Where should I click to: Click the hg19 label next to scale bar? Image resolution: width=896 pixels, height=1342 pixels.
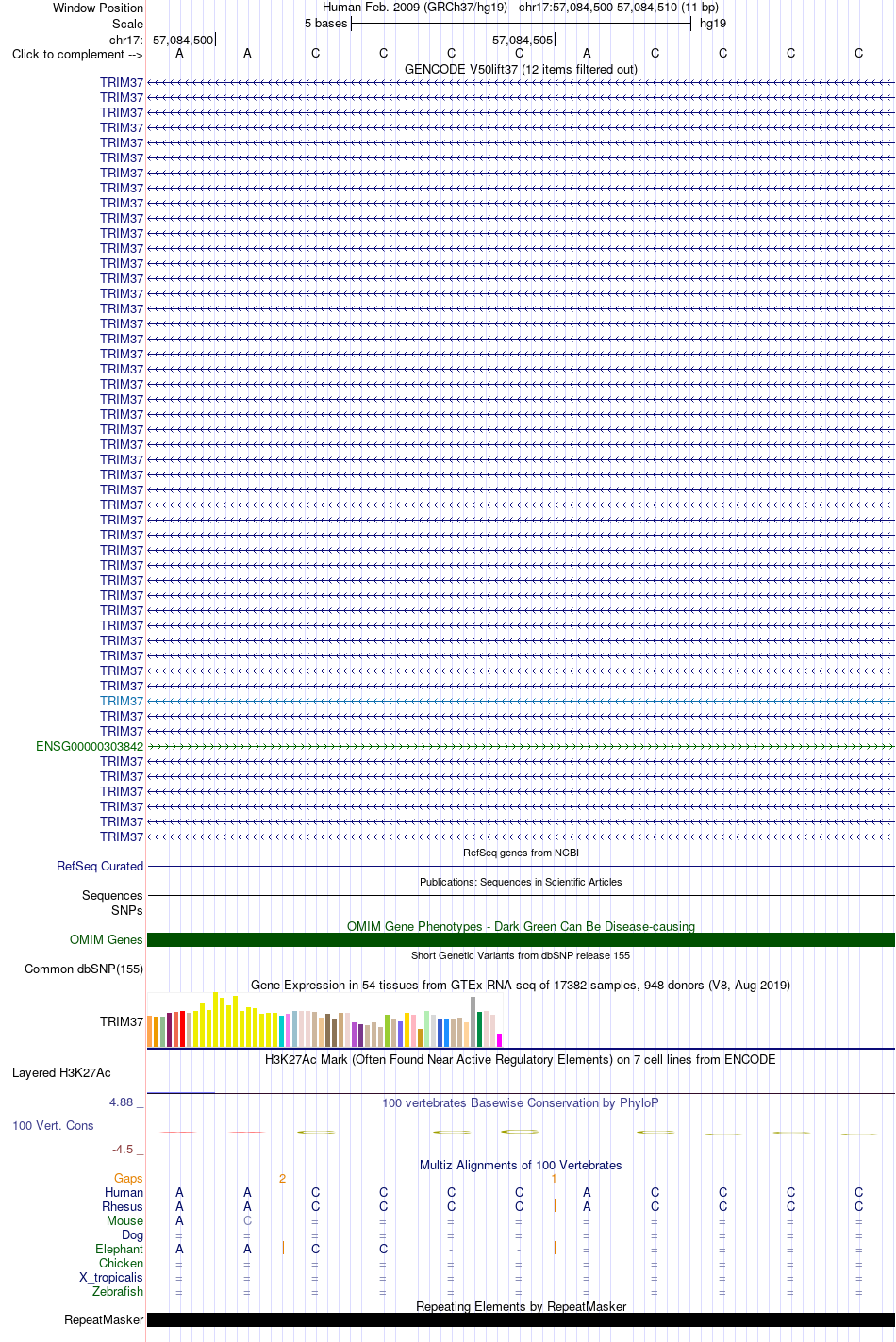pyautogui.click(x=713, y=24)
